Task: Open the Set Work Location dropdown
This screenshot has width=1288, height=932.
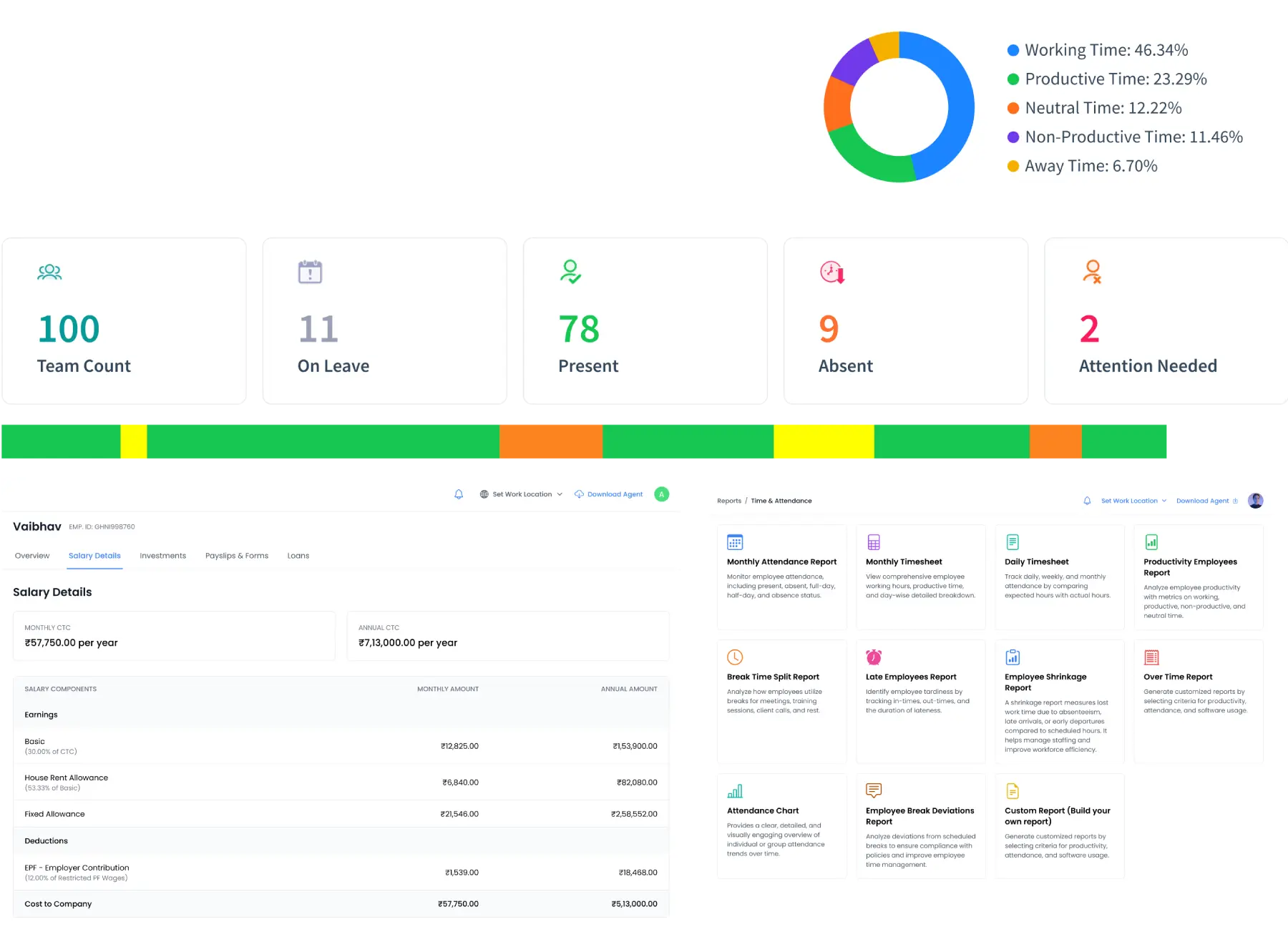Action: click(521, 494)
